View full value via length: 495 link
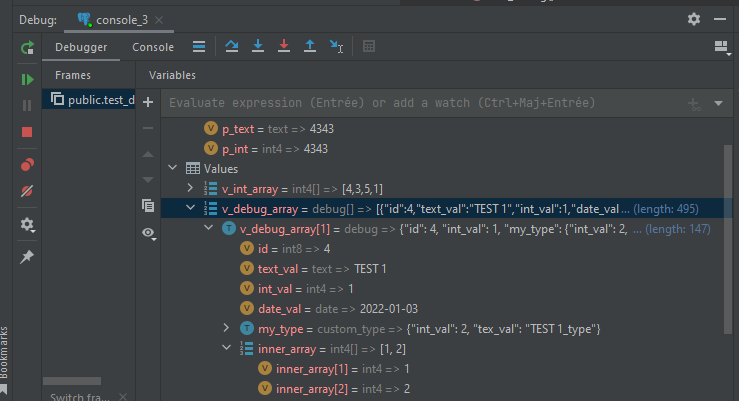This screenshot has height=401, width=739. (x=665, y=209)
